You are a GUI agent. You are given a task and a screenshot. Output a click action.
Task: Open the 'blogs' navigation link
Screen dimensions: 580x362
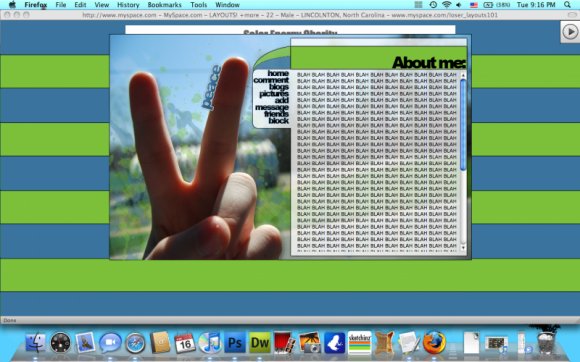(x=279, y=87)
